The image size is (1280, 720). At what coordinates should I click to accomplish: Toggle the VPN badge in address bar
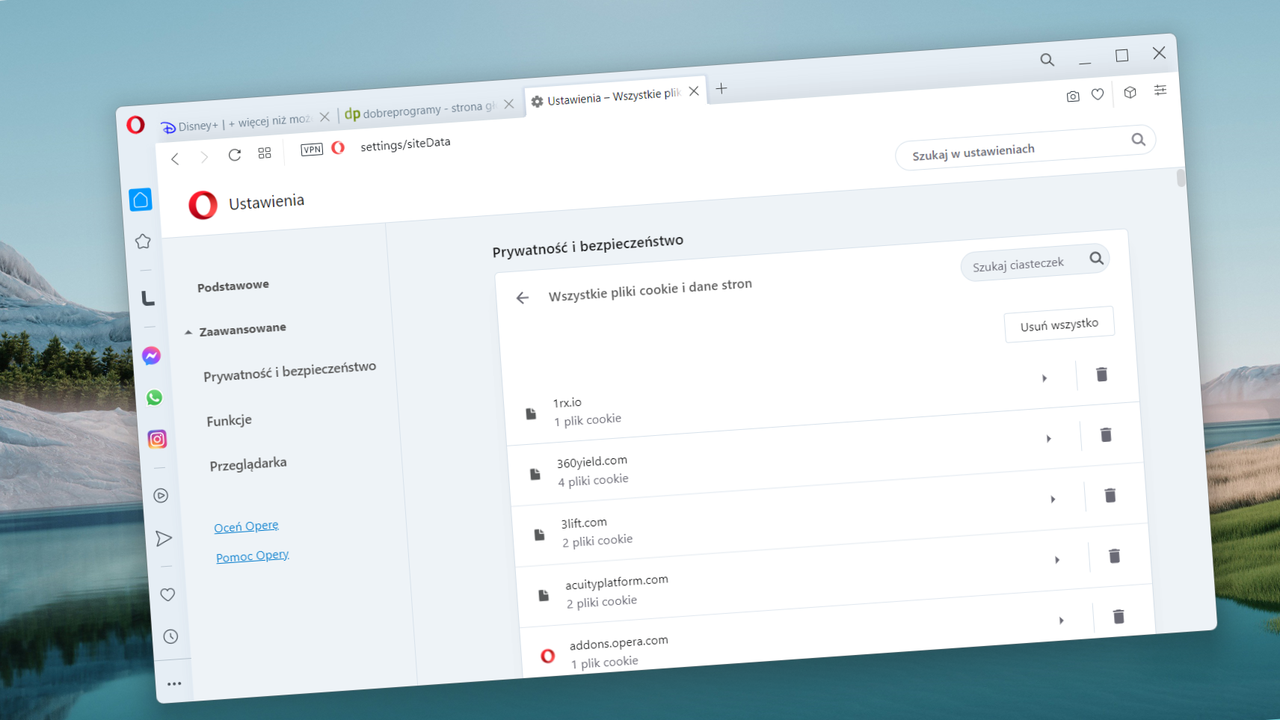pos(312,150)
